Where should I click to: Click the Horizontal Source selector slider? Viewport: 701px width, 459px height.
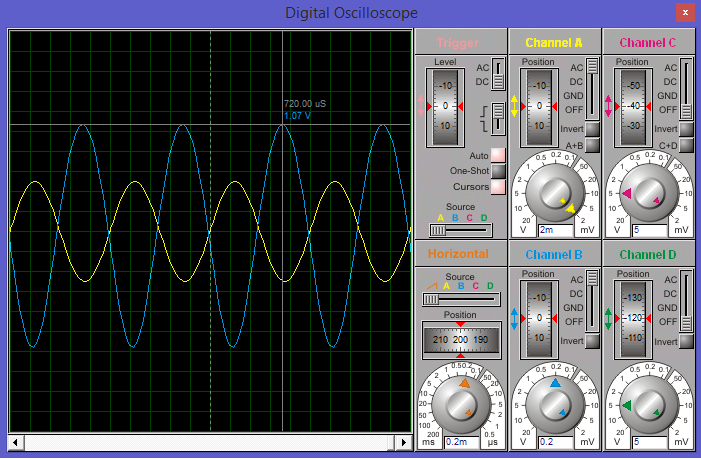[461, 299]
